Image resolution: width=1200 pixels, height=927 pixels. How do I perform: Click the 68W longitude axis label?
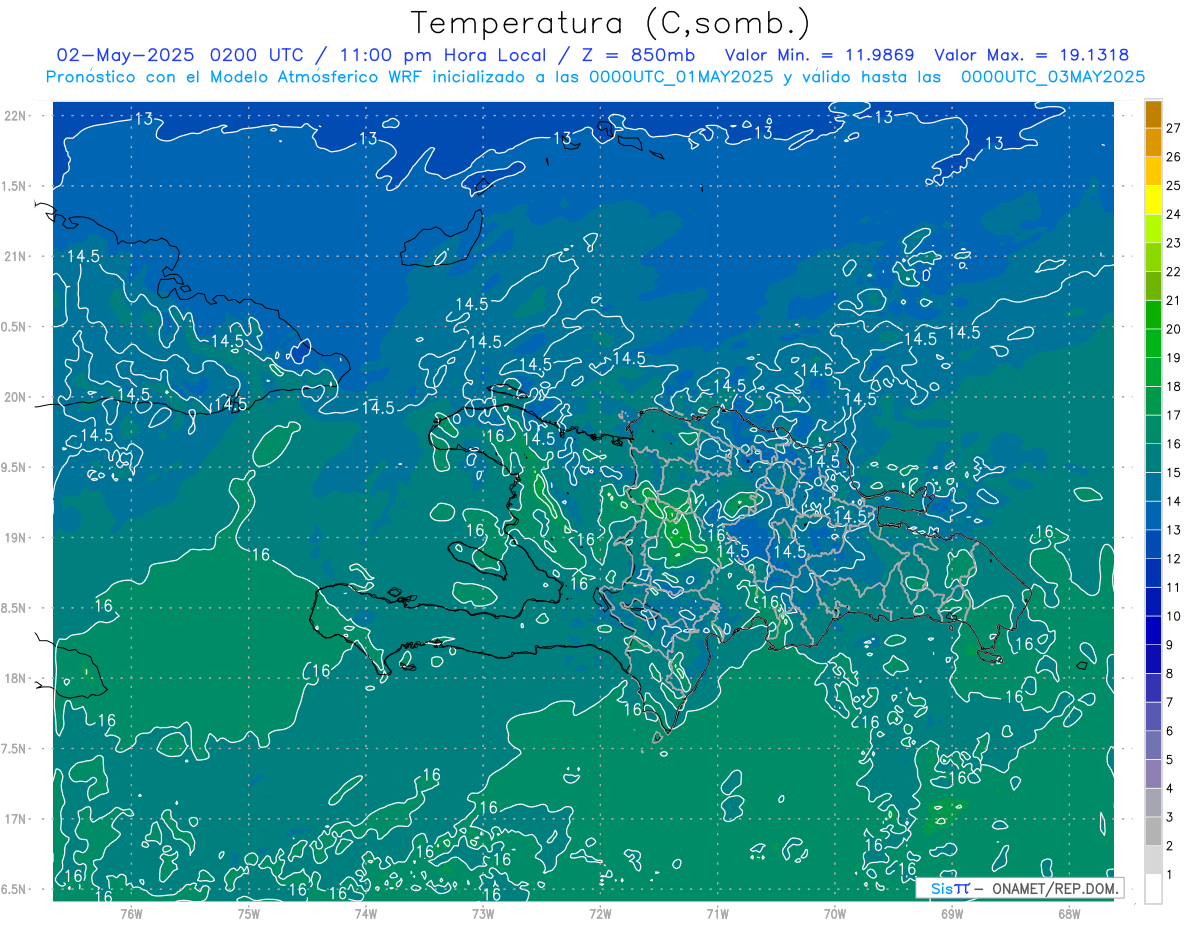(1068, 913)
